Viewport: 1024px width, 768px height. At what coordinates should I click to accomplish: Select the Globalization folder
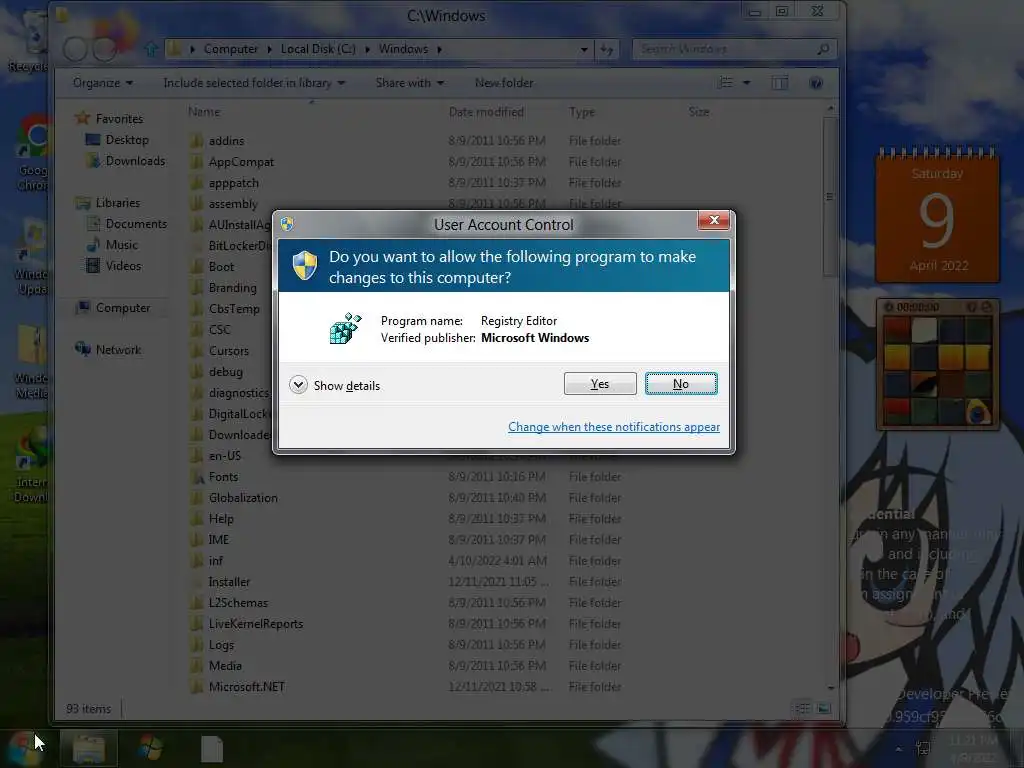tap(243, 498)
